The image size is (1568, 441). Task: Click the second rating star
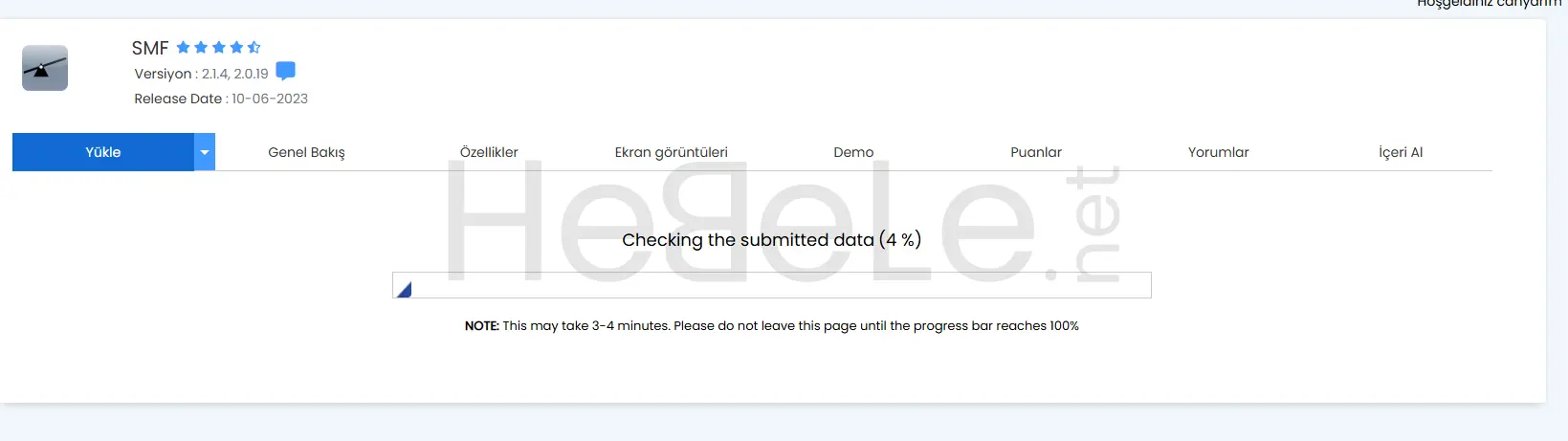click(x=201, y=47)
